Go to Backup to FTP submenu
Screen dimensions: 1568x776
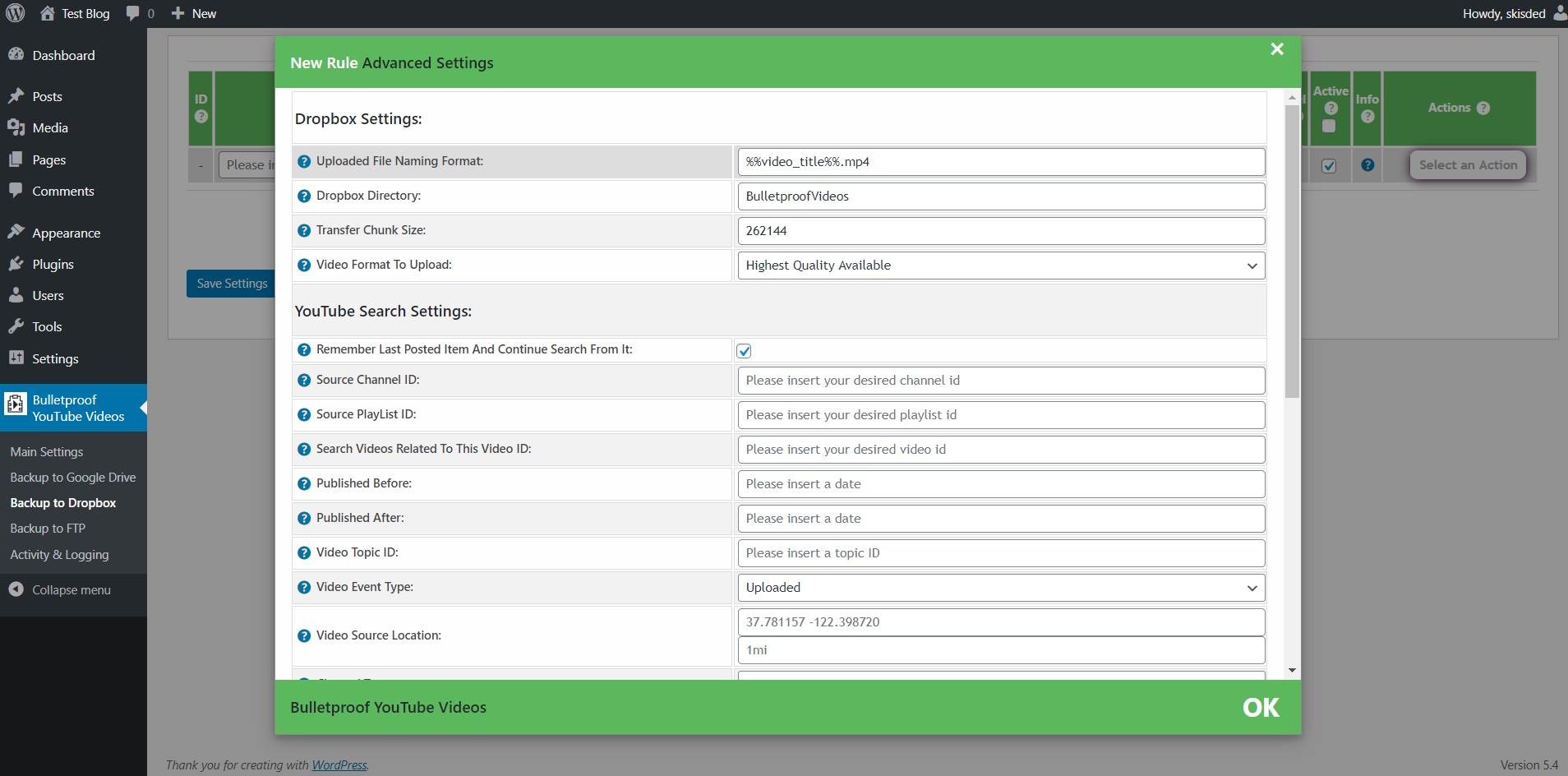coord(48,528)
